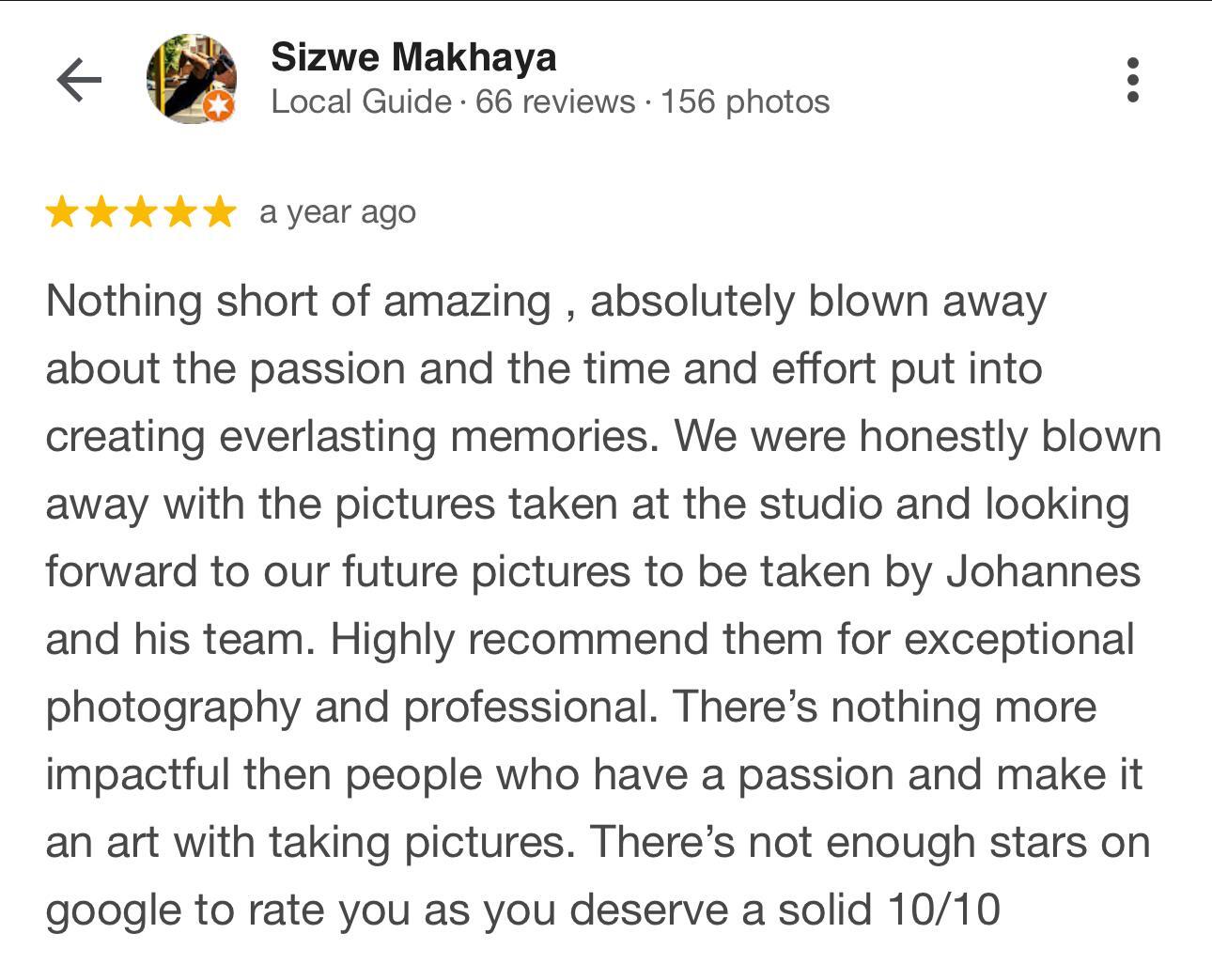Open Sizwe Makhaya's profile name
1212x980 pixels.
click(x=413, y=56)
